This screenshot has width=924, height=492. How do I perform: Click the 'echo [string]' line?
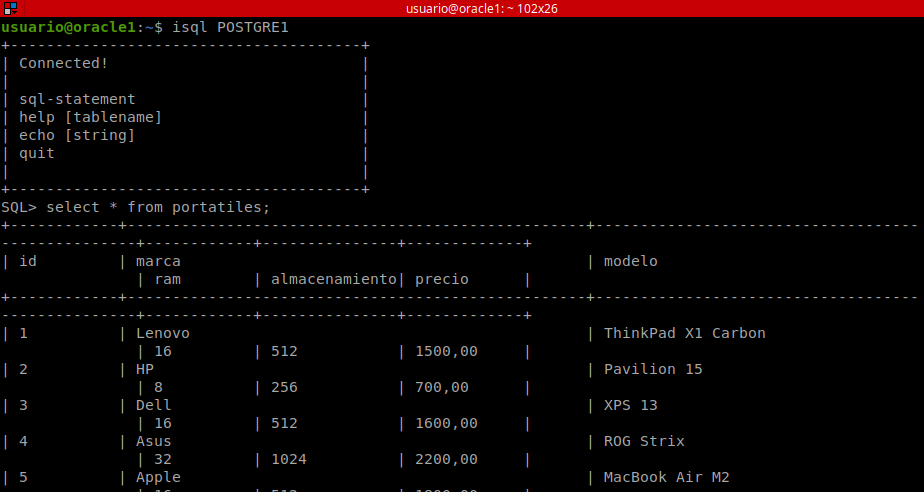pos(77,136)
